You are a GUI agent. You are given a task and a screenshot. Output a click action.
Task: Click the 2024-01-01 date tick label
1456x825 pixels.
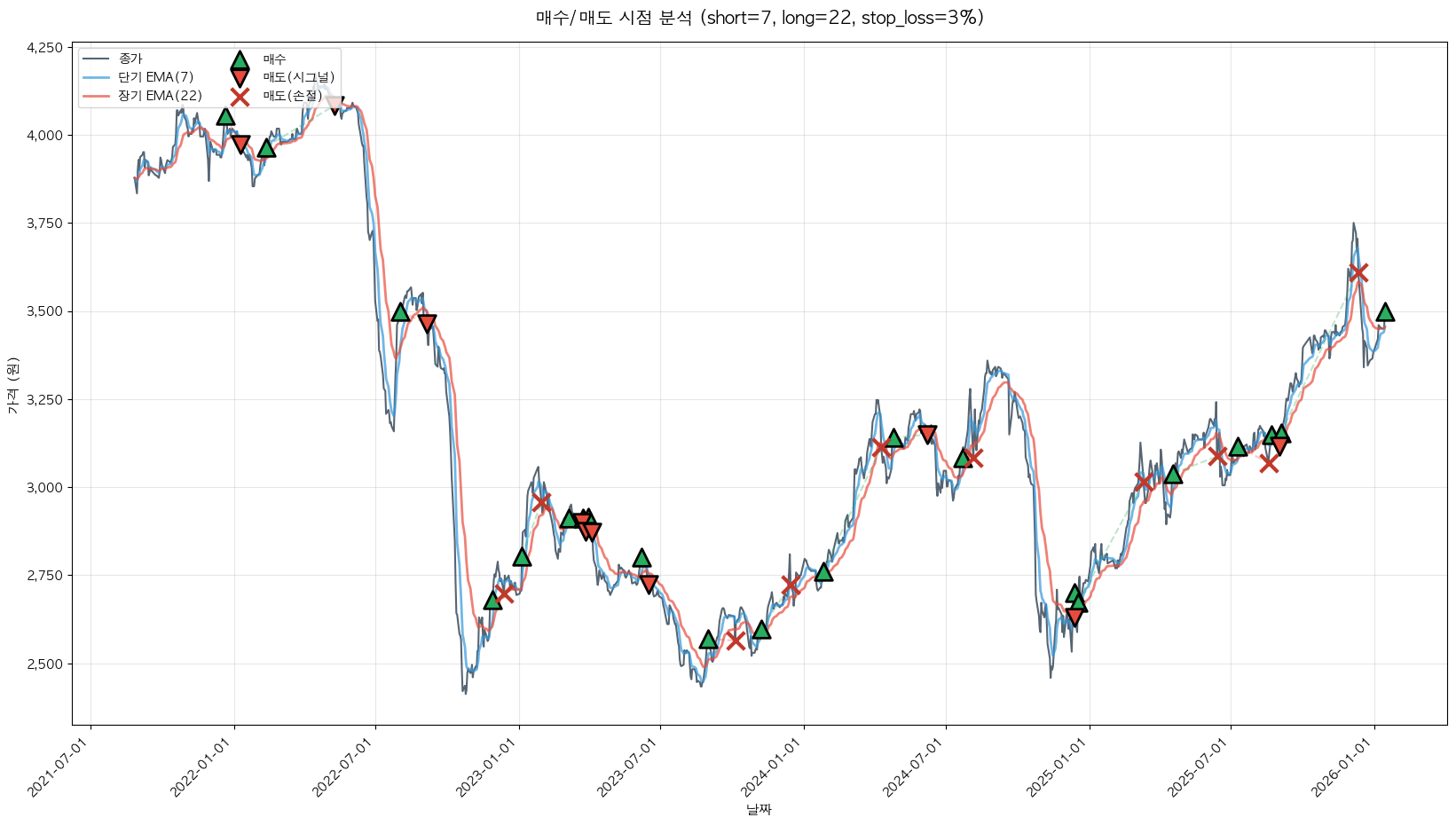point(772,768)
